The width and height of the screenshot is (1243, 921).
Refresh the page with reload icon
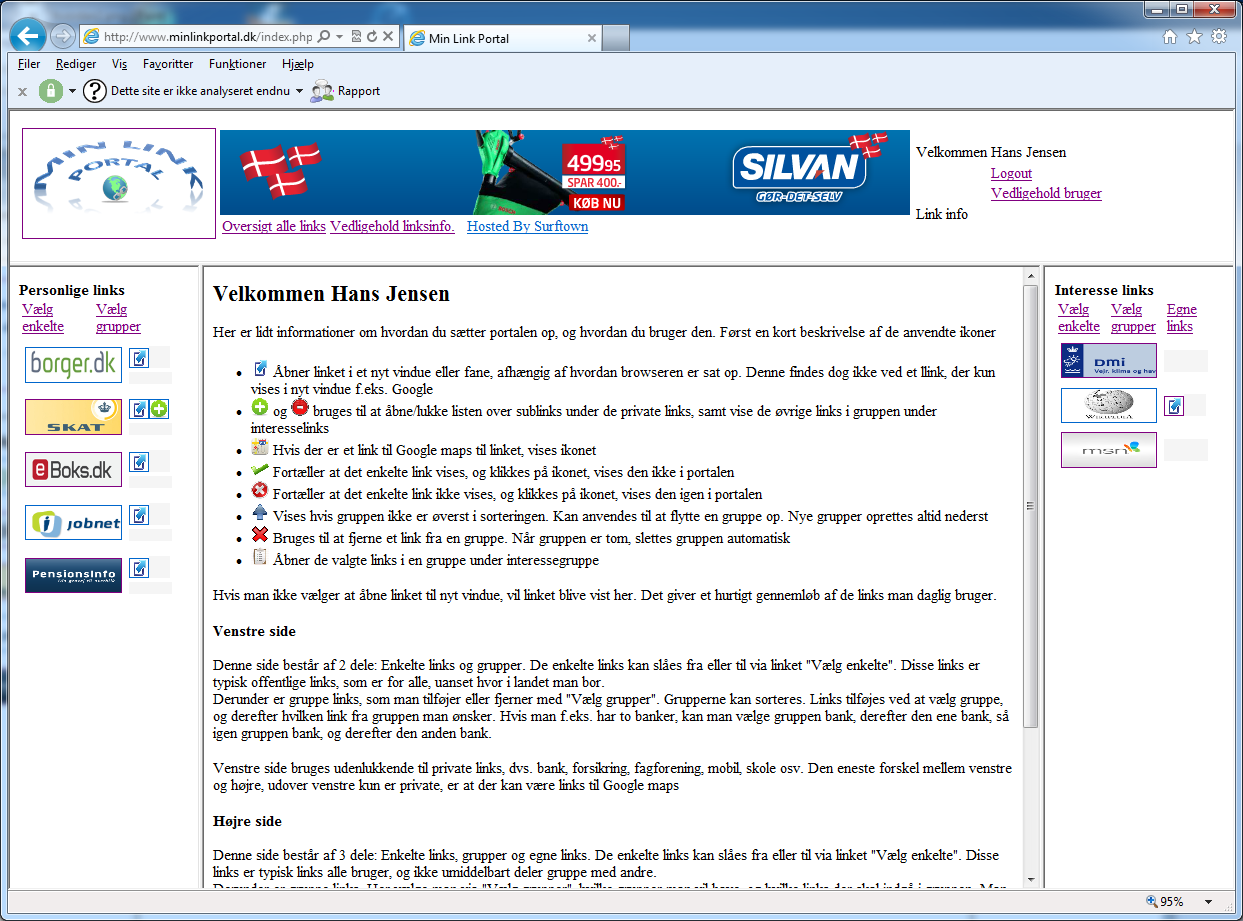[x=372, y=37]
